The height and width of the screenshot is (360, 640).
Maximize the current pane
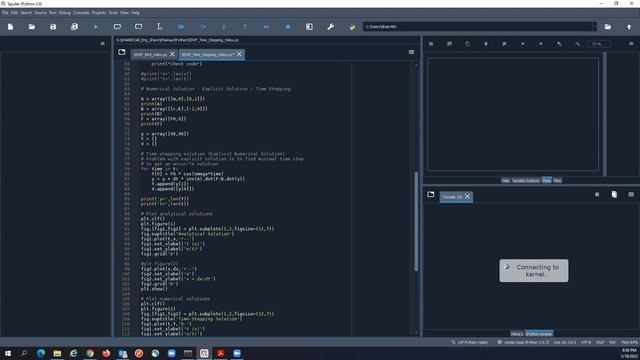pyautogui.click(x=309, y=27)
